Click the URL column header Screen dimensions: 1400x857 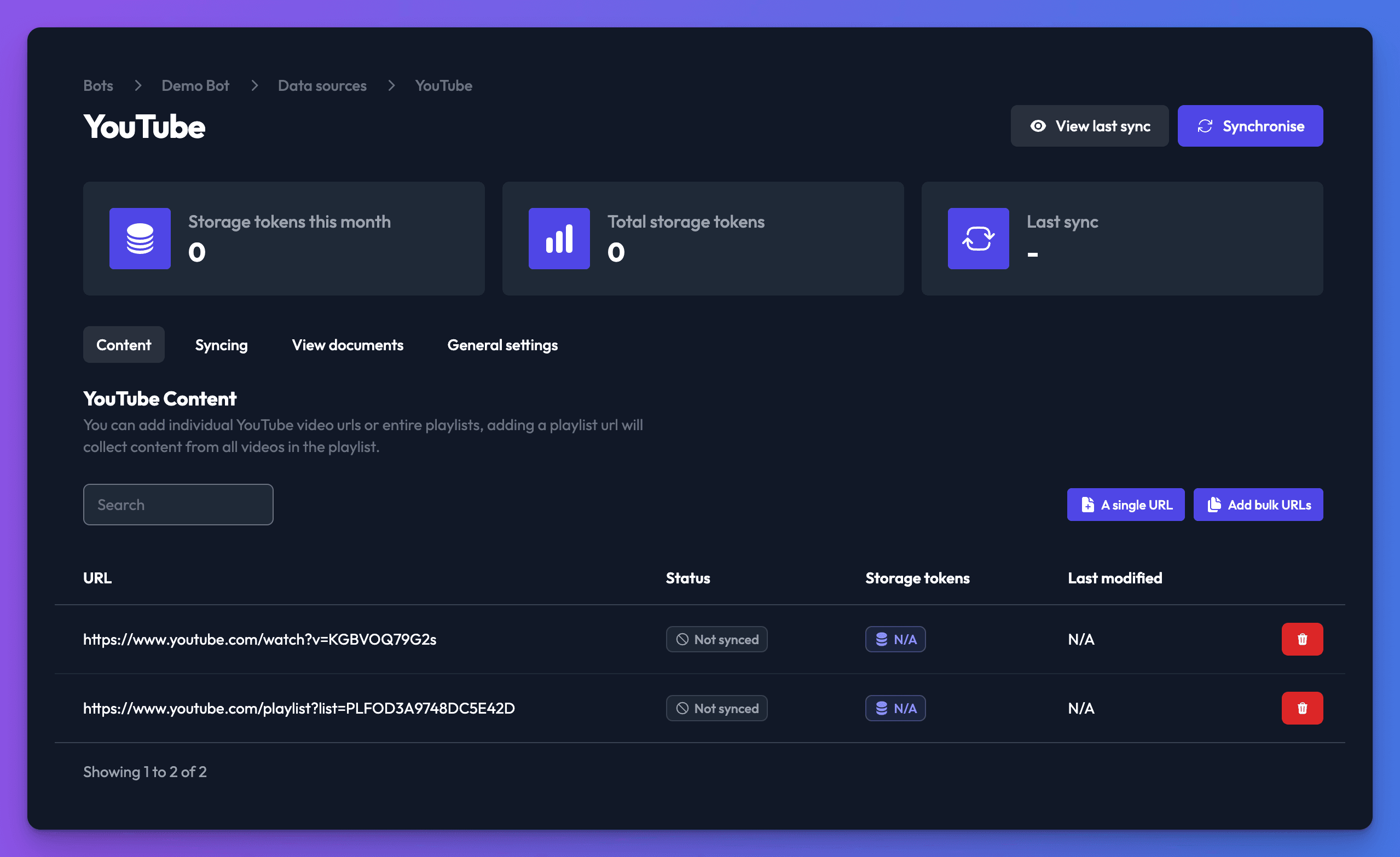(x=98, y=578)
